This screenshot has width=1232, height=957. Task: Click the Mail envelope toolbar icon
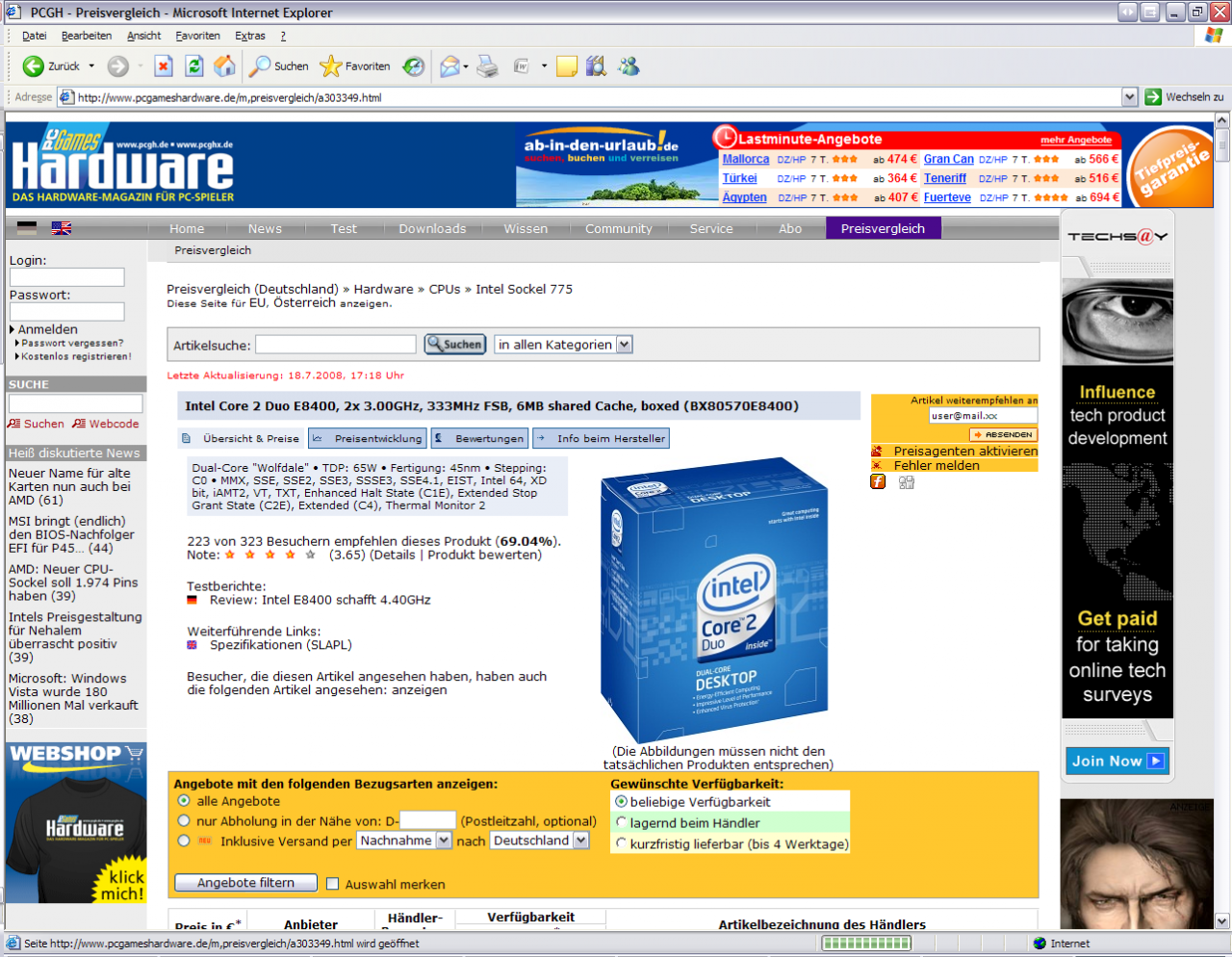coord(449,66)
